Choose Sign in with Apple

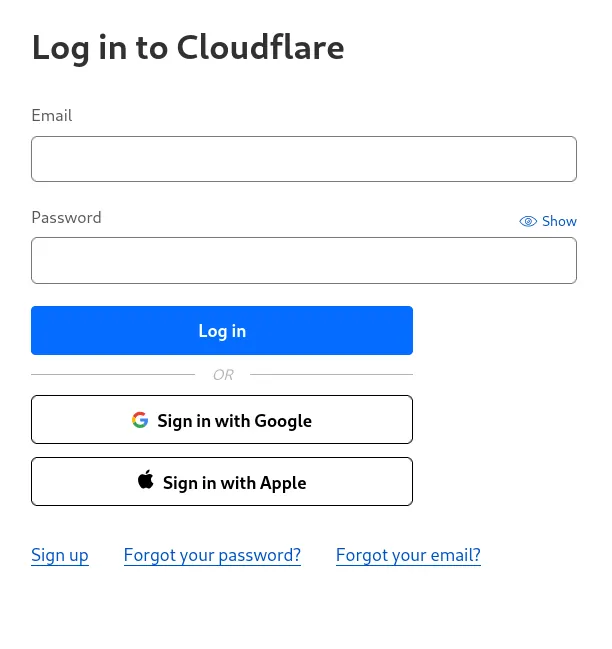coord(222,482)
